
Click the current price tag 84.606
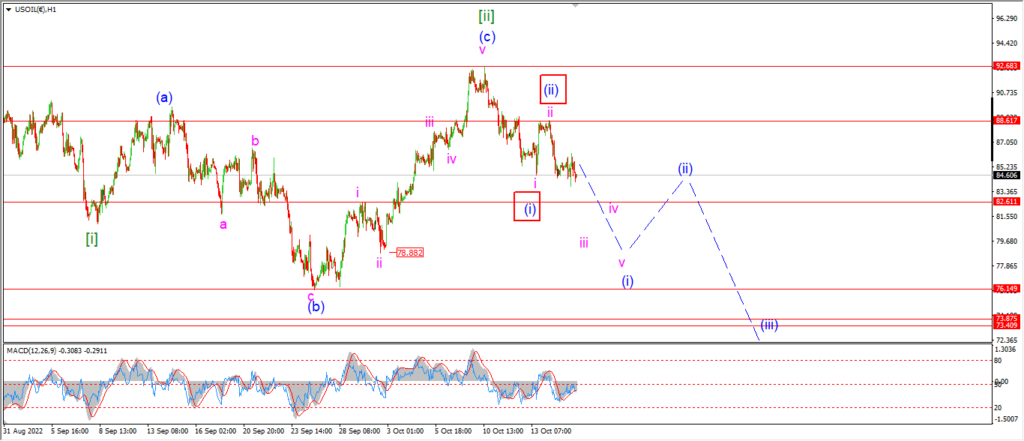[1004, 175]
